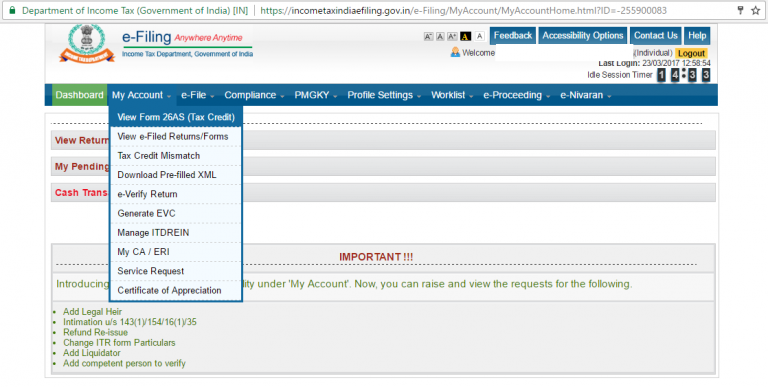Expand the Worklist menu
768x387 pixels.
[452, 95]
